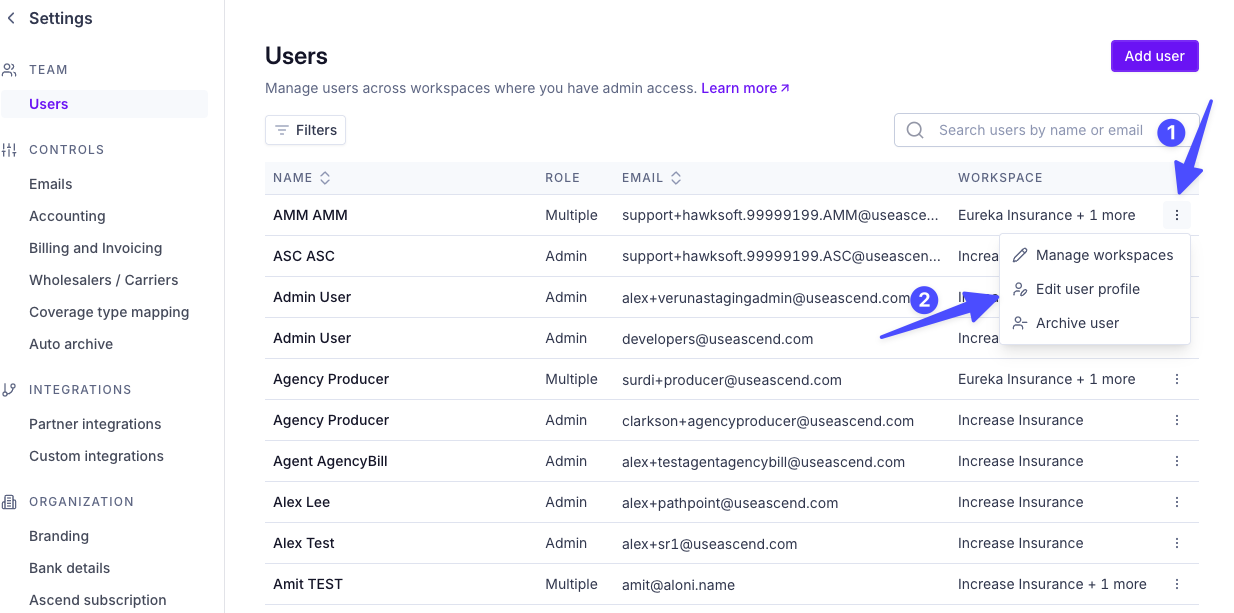This screenshot has height=613, width=1234.
Task: Go to Custom integrations
Action: (96, 456)
